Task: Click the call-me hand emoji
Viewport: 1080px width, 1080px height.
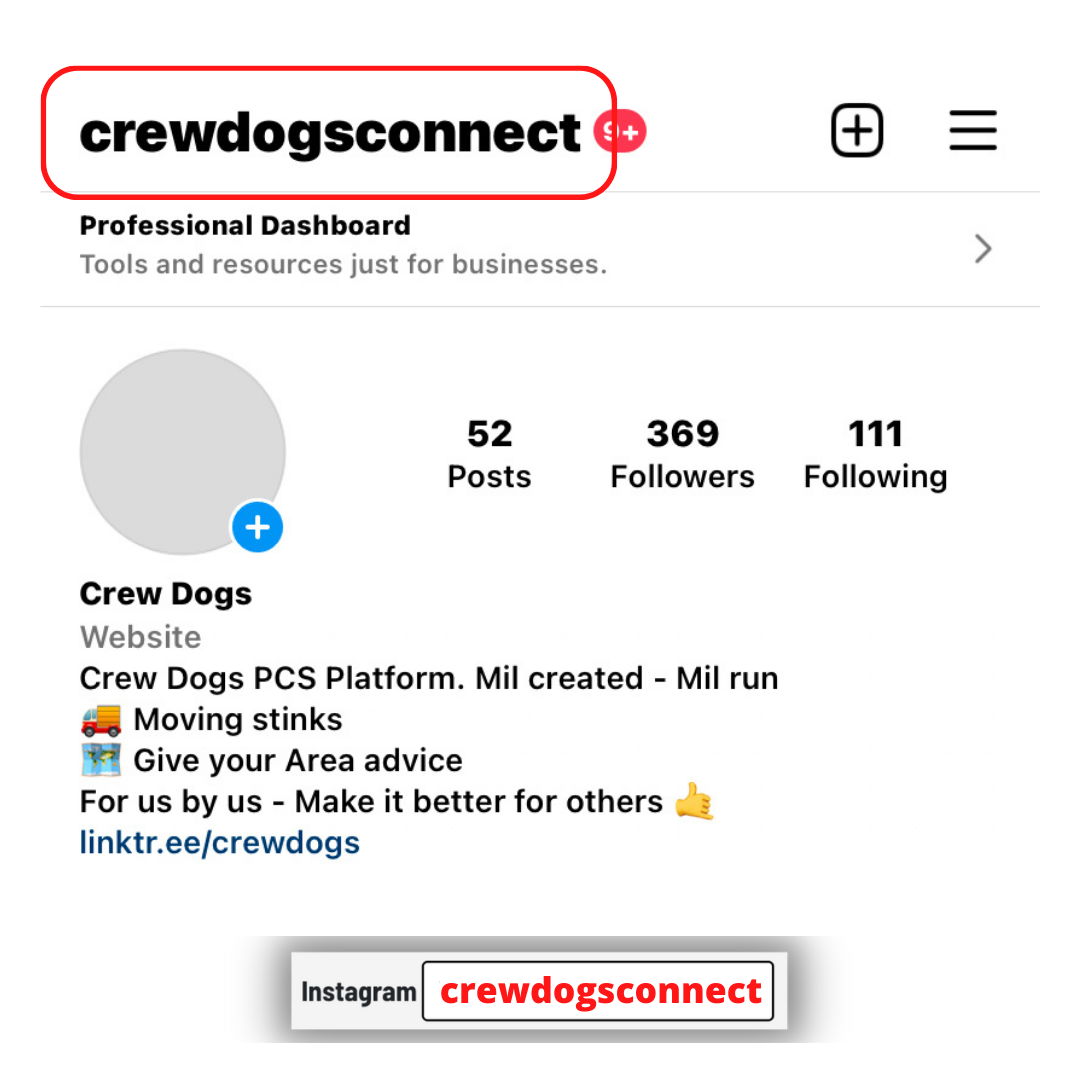Action: [x=694, y=801]
